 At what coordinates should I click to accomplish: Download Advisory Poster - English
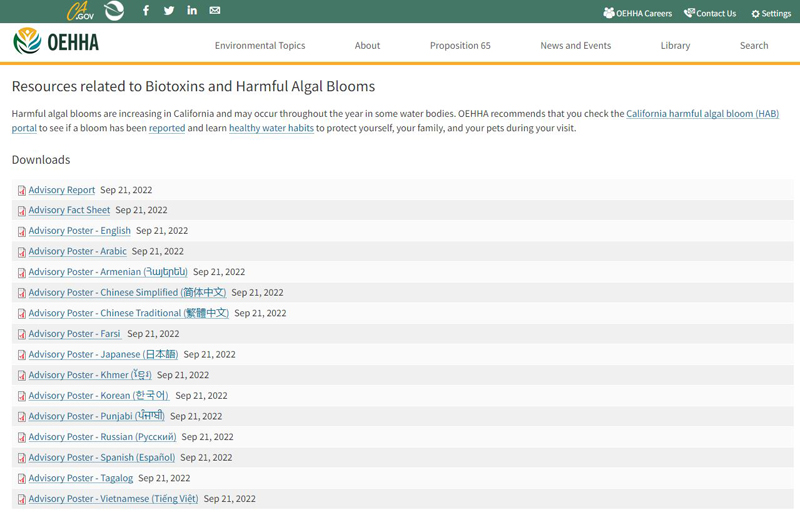(80, 231)
